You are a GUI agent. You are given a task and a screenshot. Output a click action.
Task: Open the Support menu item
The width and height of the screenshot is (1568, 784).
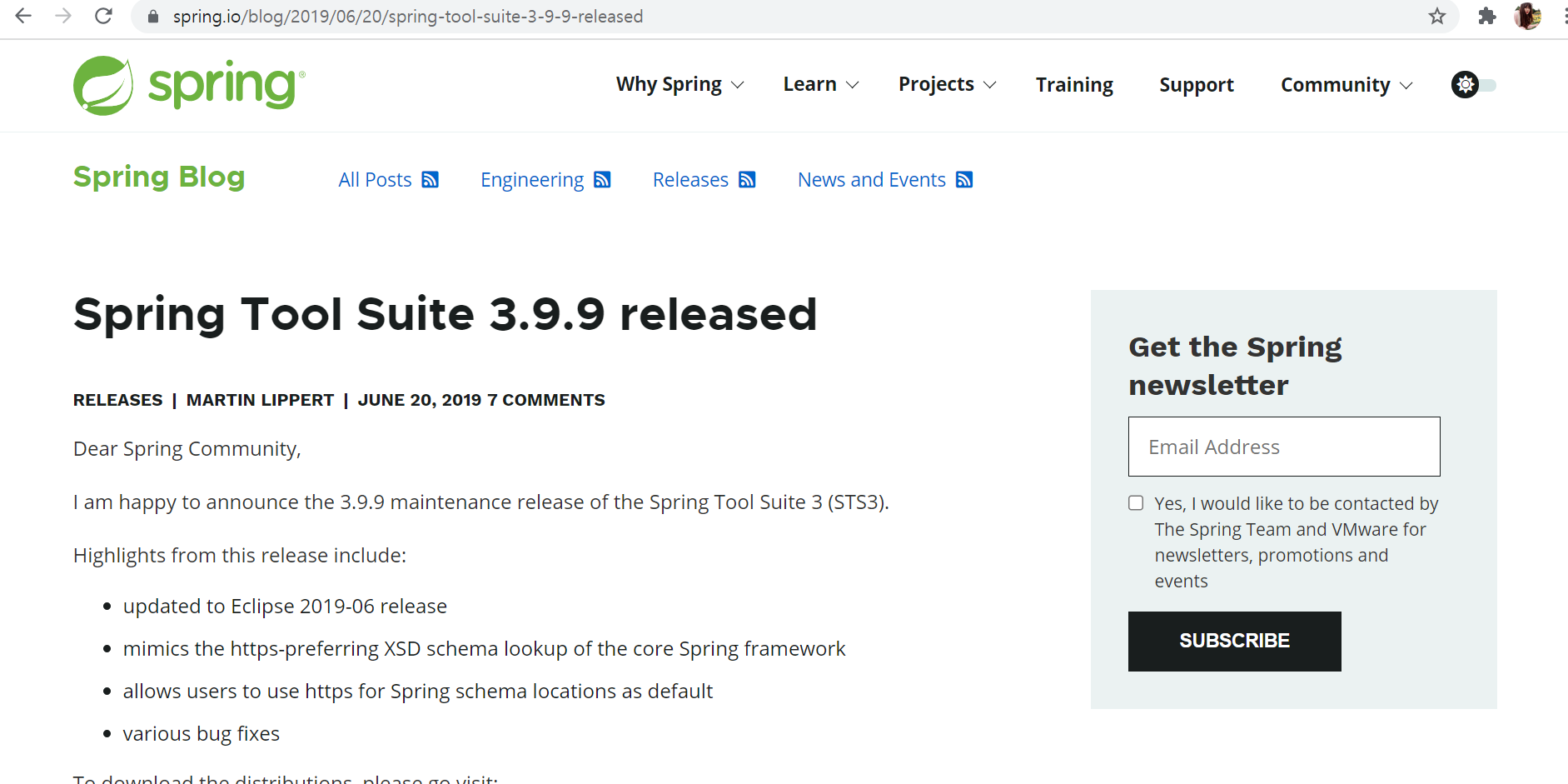click(1197, 85)
